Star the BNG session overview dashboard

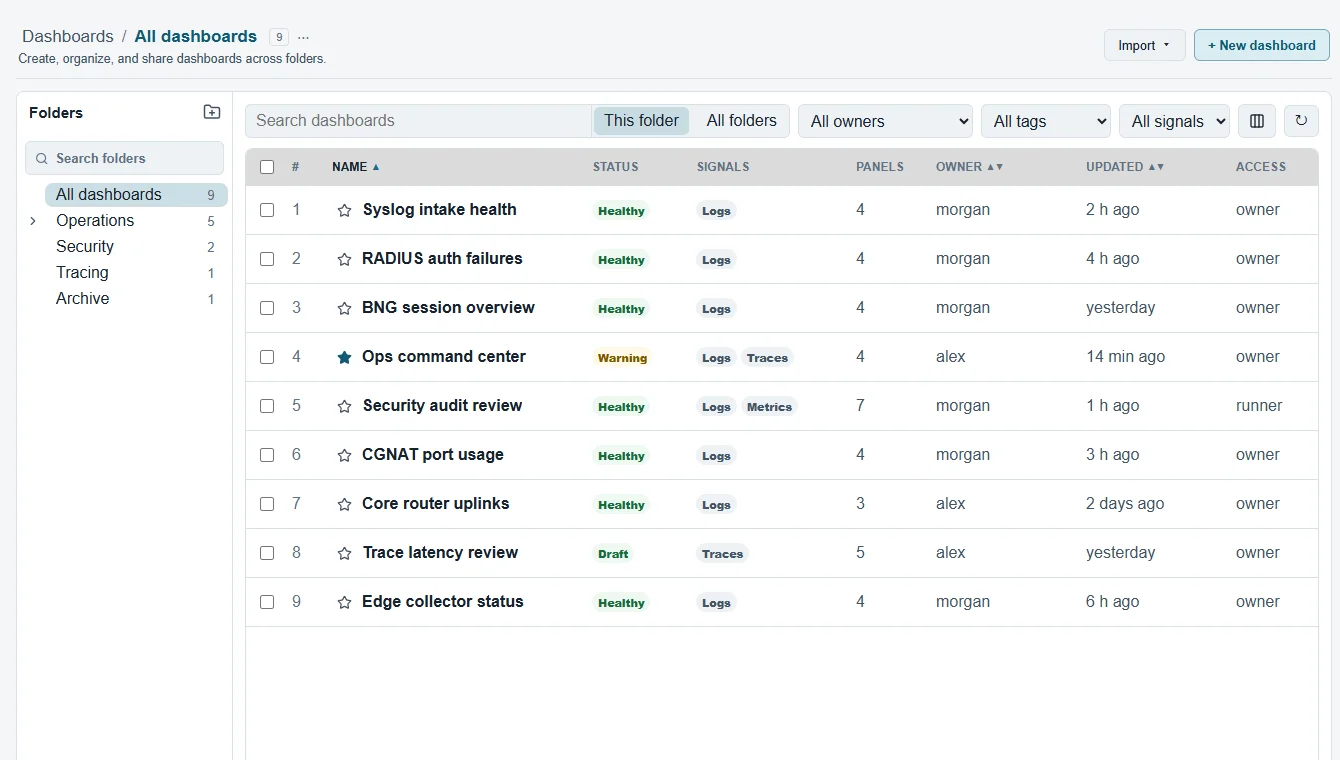[x=344, y=308]
